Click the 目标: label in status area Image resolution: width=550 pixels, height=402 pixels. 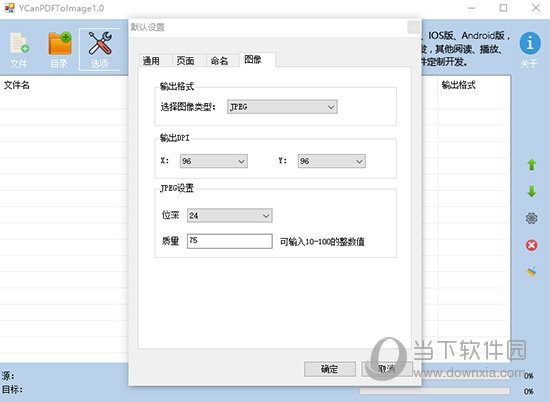(x=12, y=389)
